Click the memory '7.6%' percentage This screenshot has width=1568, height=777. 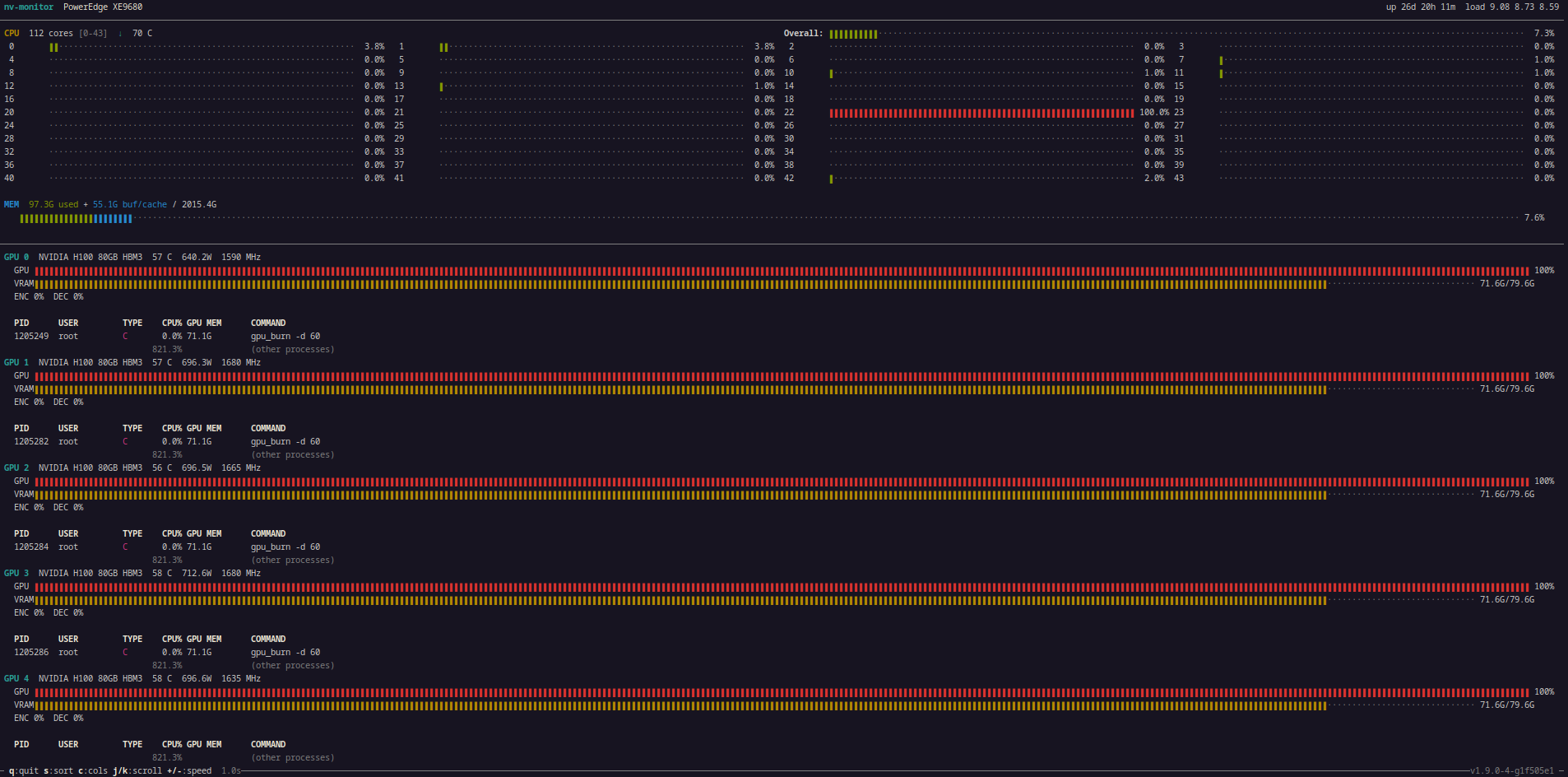1534,218
